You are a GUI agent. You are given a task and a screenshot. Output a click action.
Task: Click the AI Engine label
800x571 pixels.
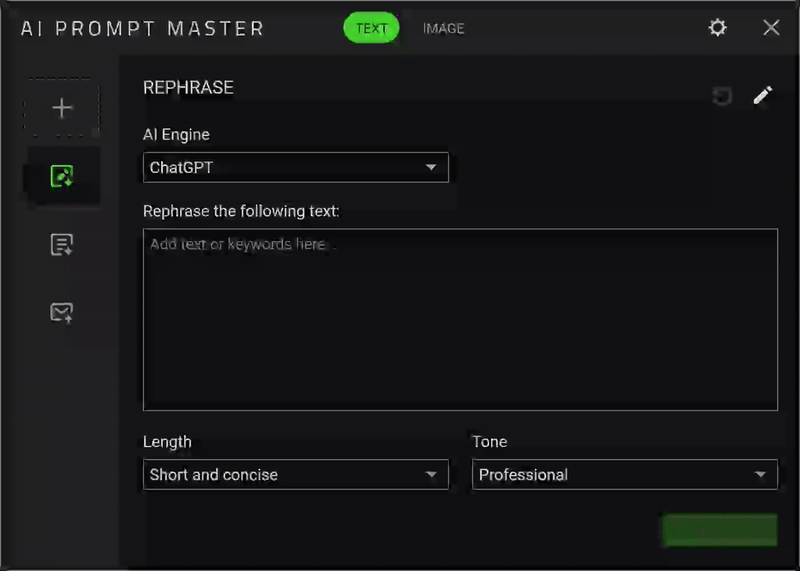click(x=177, y=135)
